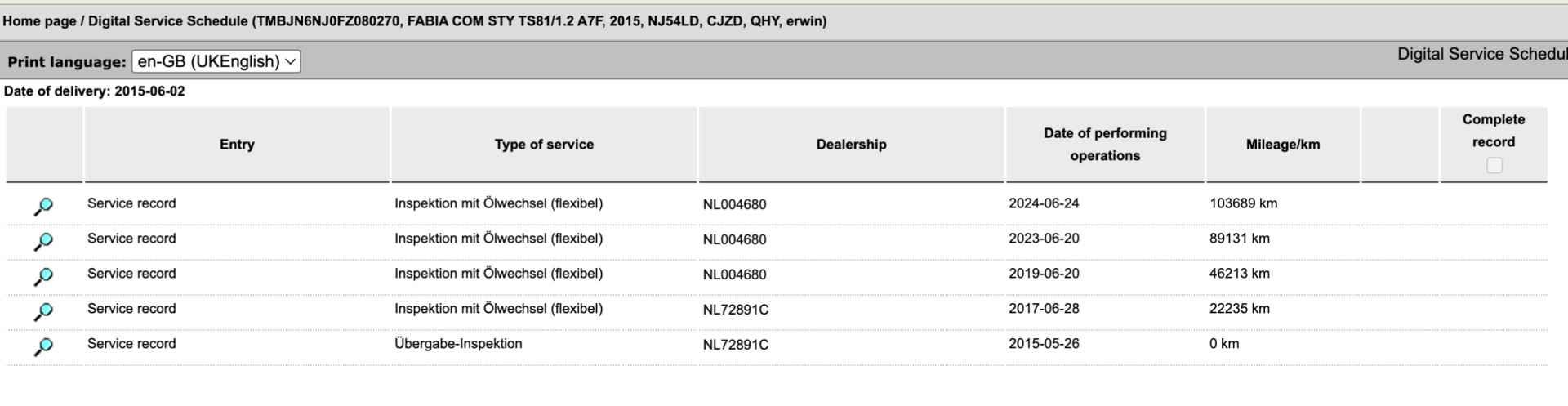The width and height of the screenshot is (1568, 406).
Task: Open magnifier for the 89131 km service record
Action: 43,242
